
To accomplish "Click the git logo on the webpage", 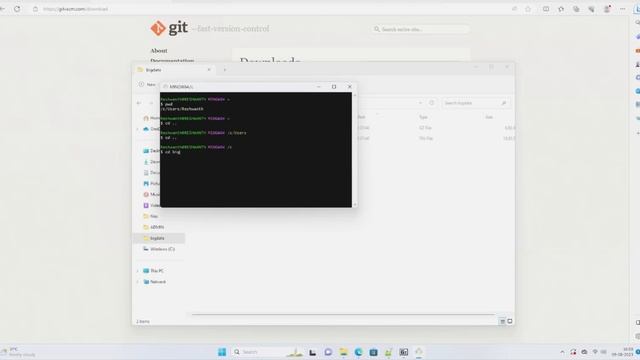I will click(x=169, y=28).
